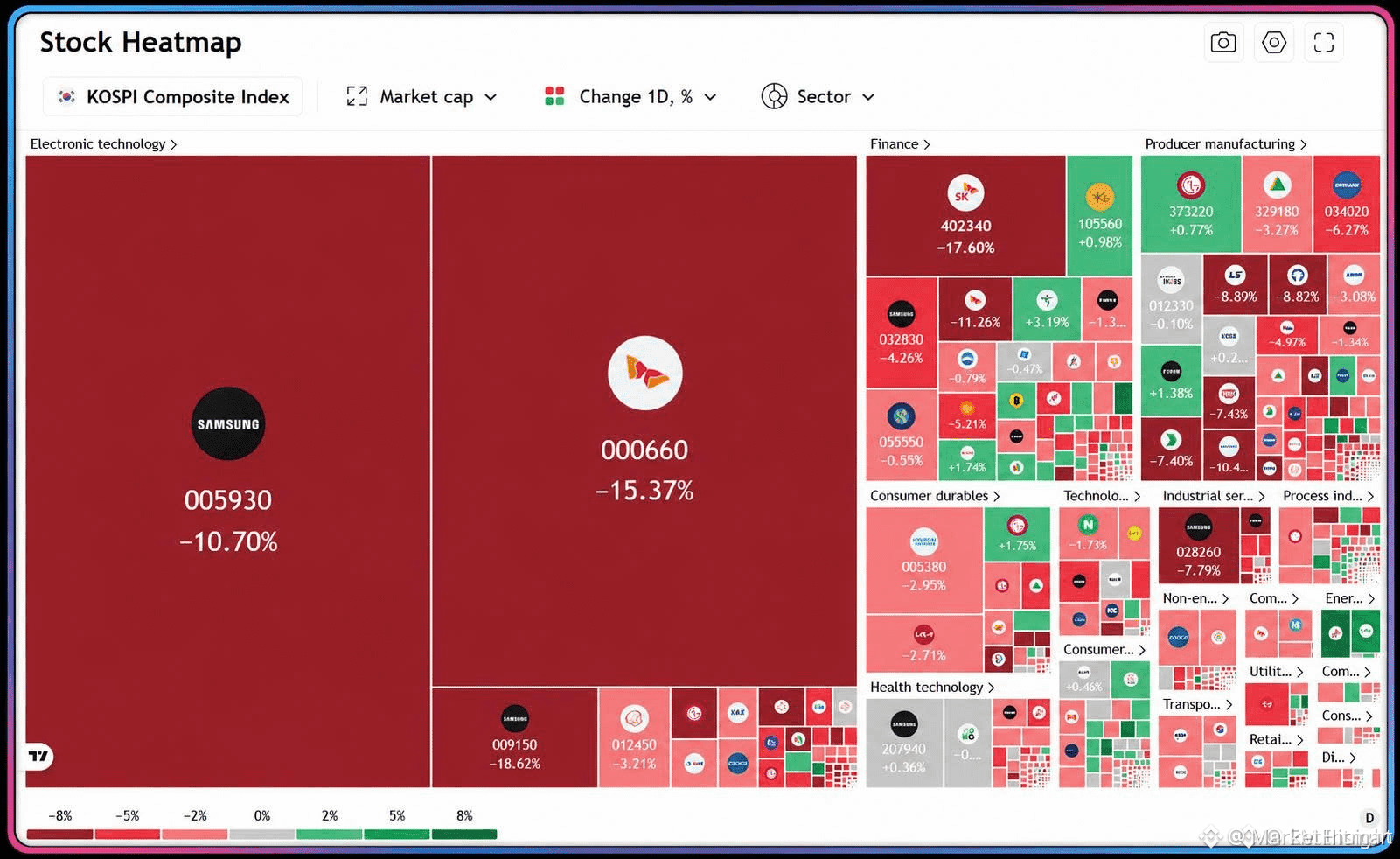Select the tile showing +0.46%

click(x=1083, y=678)
